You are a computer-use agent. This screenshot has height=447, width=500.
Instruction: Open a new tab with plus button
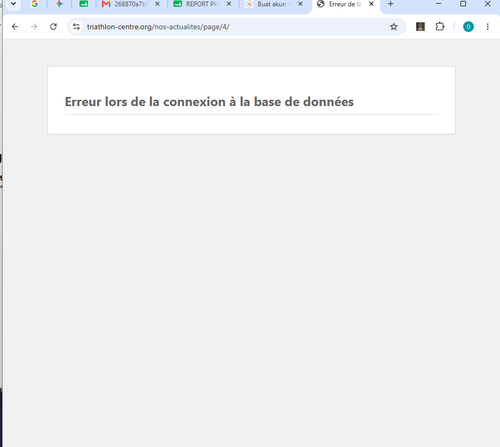pos(391,4)
